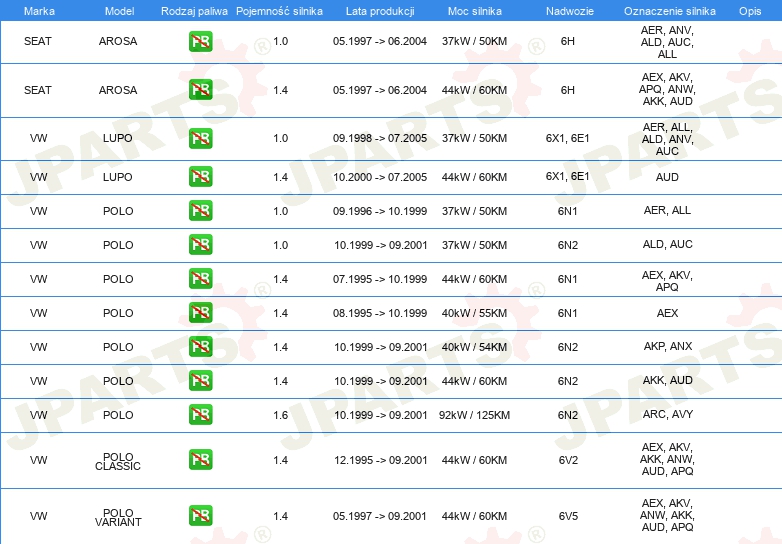
Task: Select petrol icon in POLO 40kW / 55KM row
Action: [x=200, y=313]
